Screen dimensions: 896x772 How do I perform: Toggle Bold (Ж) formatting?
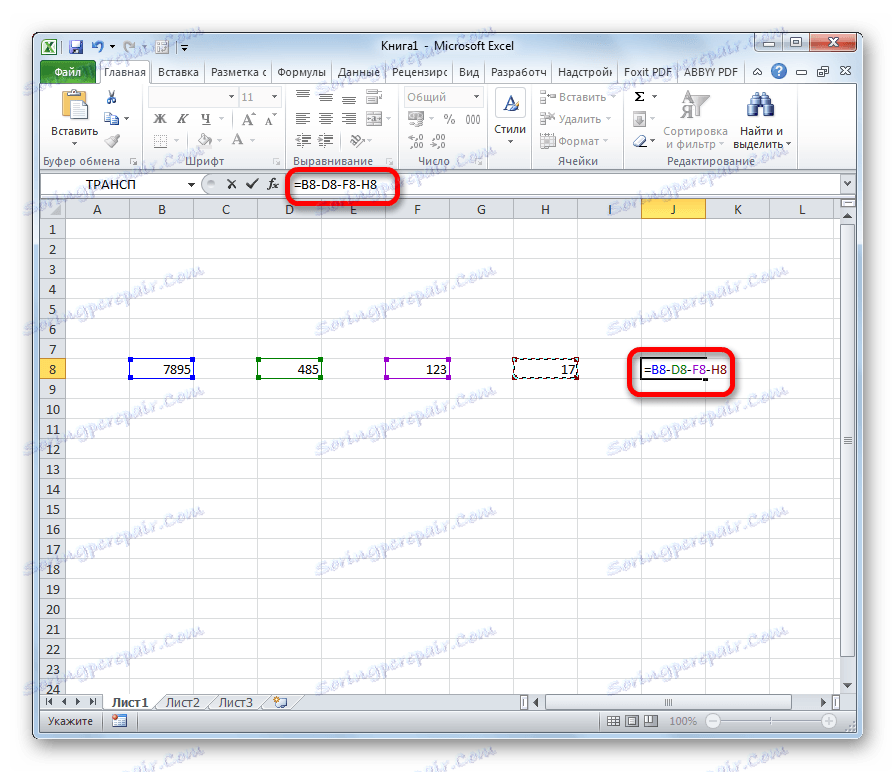click(x=160, y=119)
